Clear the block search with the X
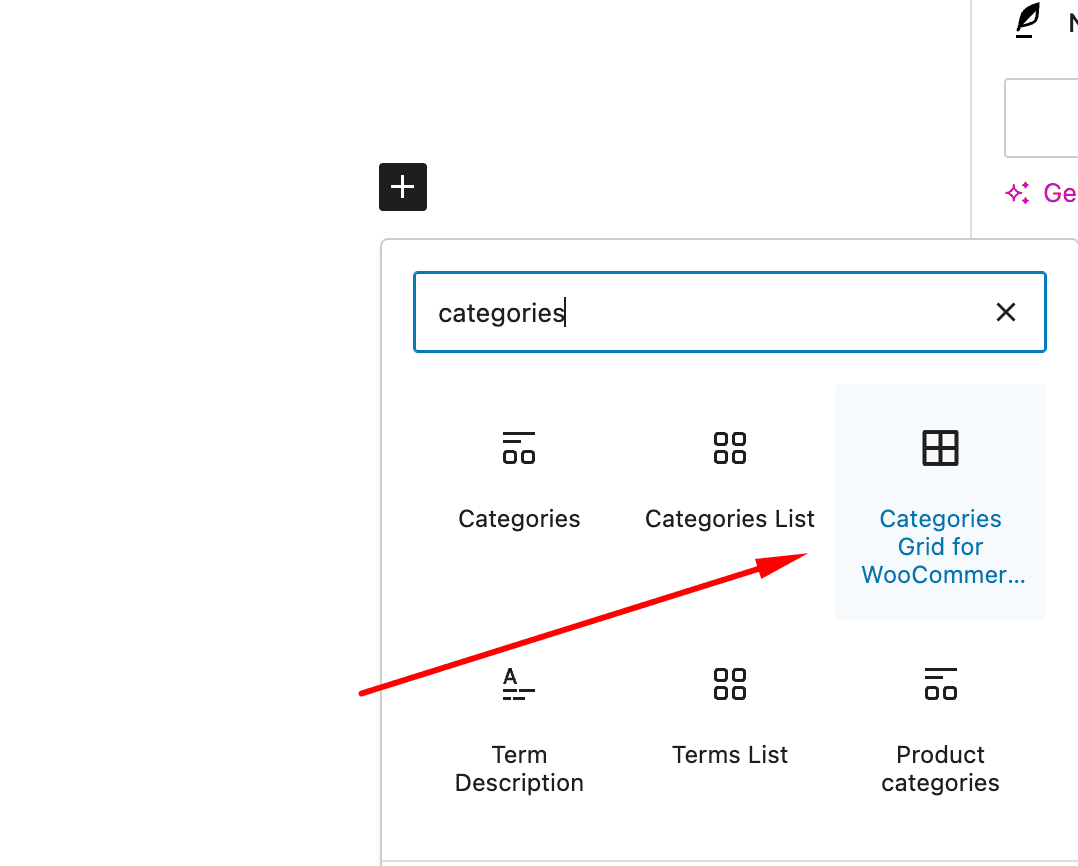Screen dimensions: 1078x866 coord(1005,312)
